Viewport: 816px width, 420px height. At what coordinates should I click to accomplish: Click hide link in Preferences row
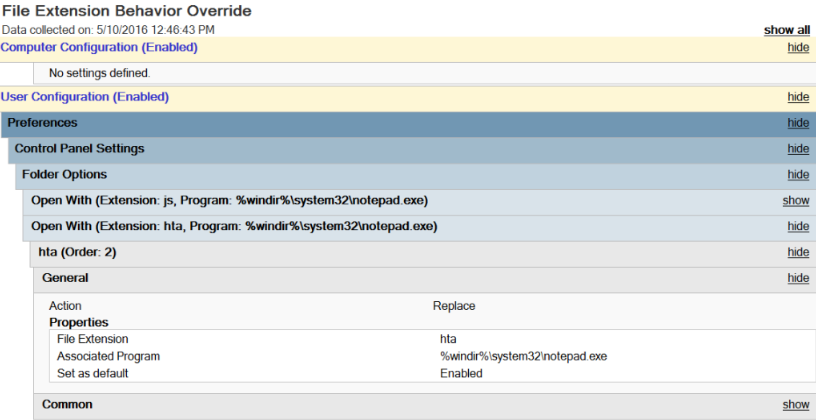(x=798, y=124)
